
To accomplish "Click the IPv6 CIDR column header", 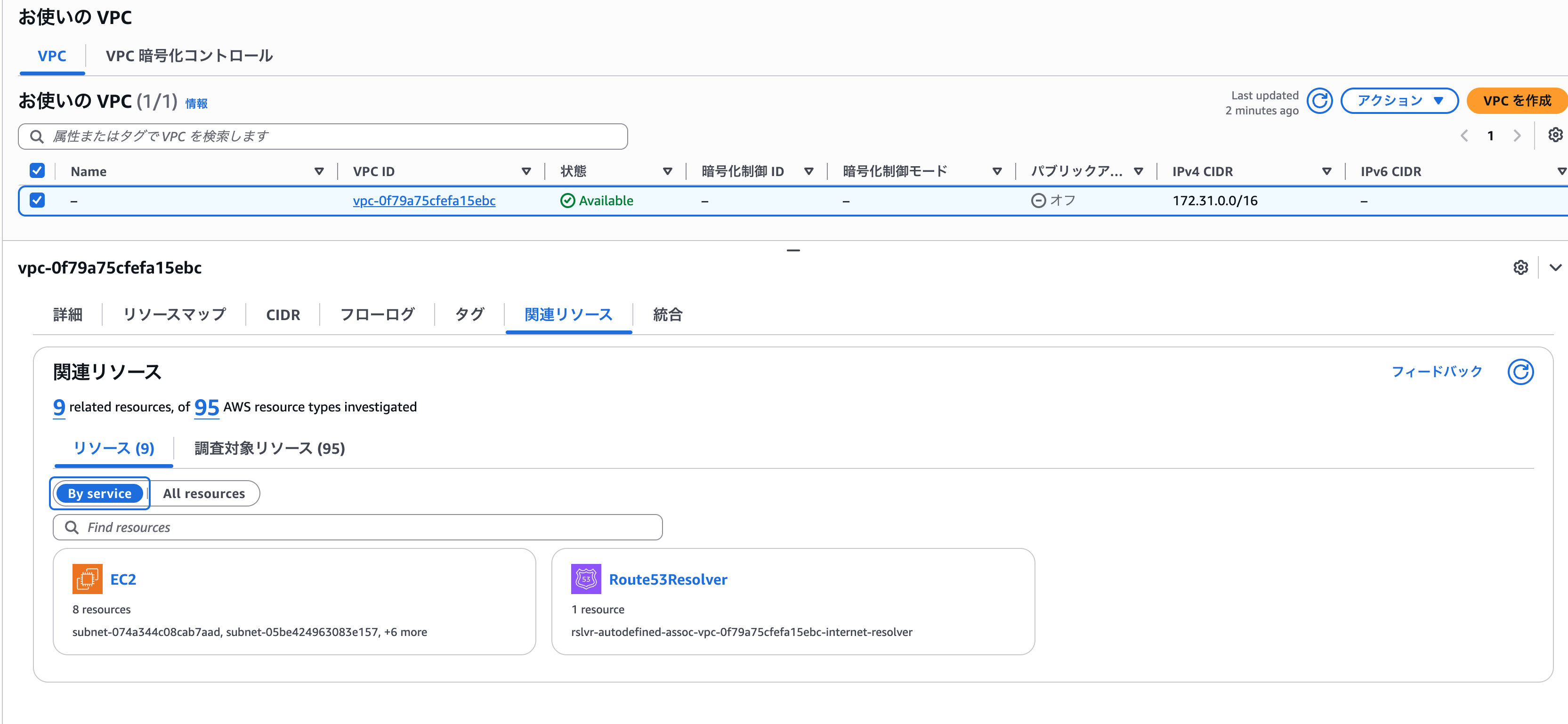I will 1391,171.
